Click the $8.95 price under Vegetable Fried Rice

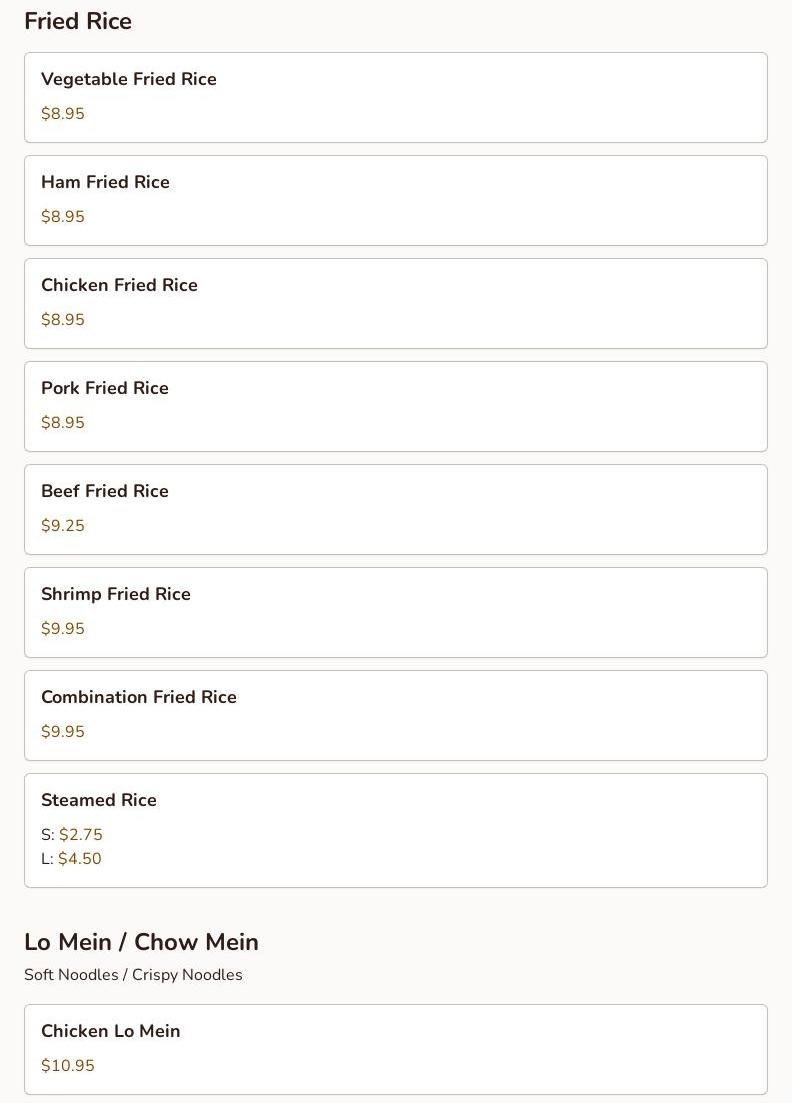coord(63,113)
